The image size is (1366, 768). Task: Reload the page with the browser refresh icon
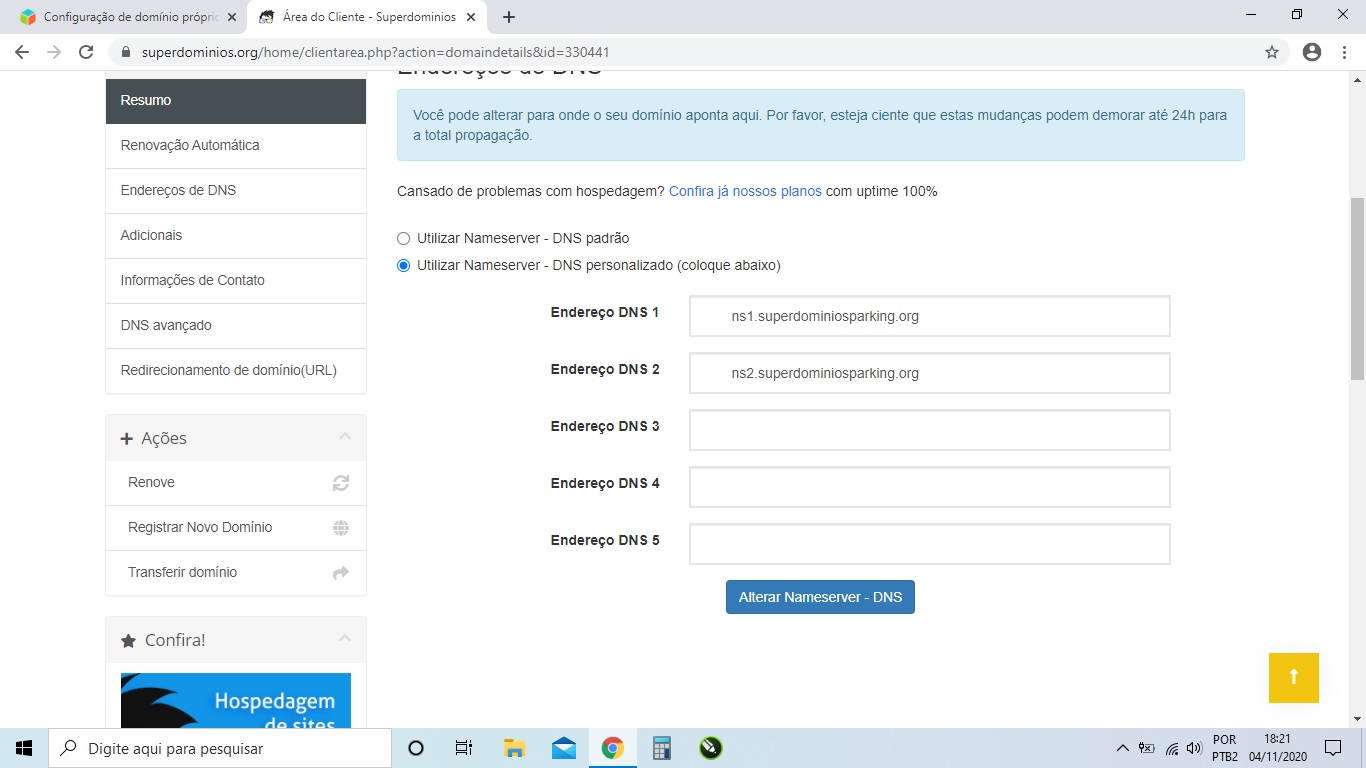86,52
